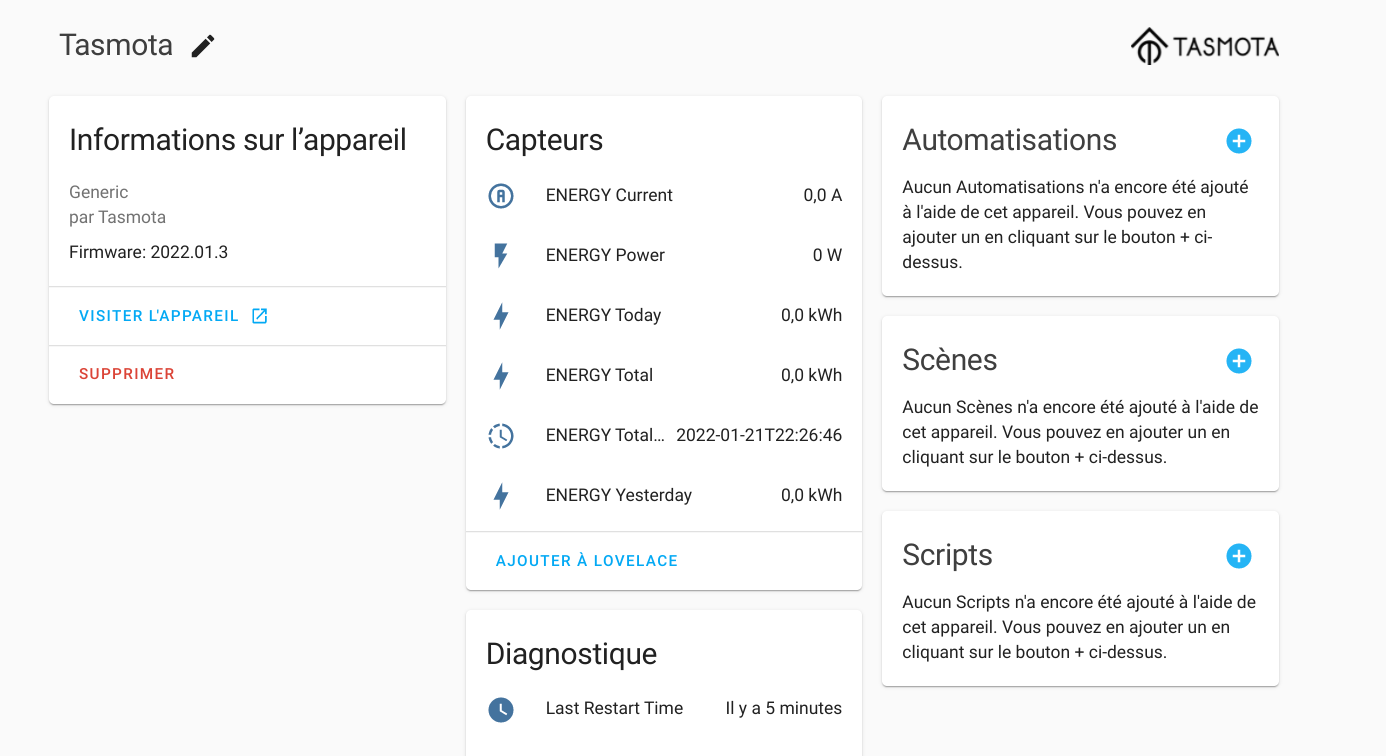Open the truncated ENERGY Total… timestamp label
The width and height of the screenshot is (1386, 756).
[x=605, y=435]
